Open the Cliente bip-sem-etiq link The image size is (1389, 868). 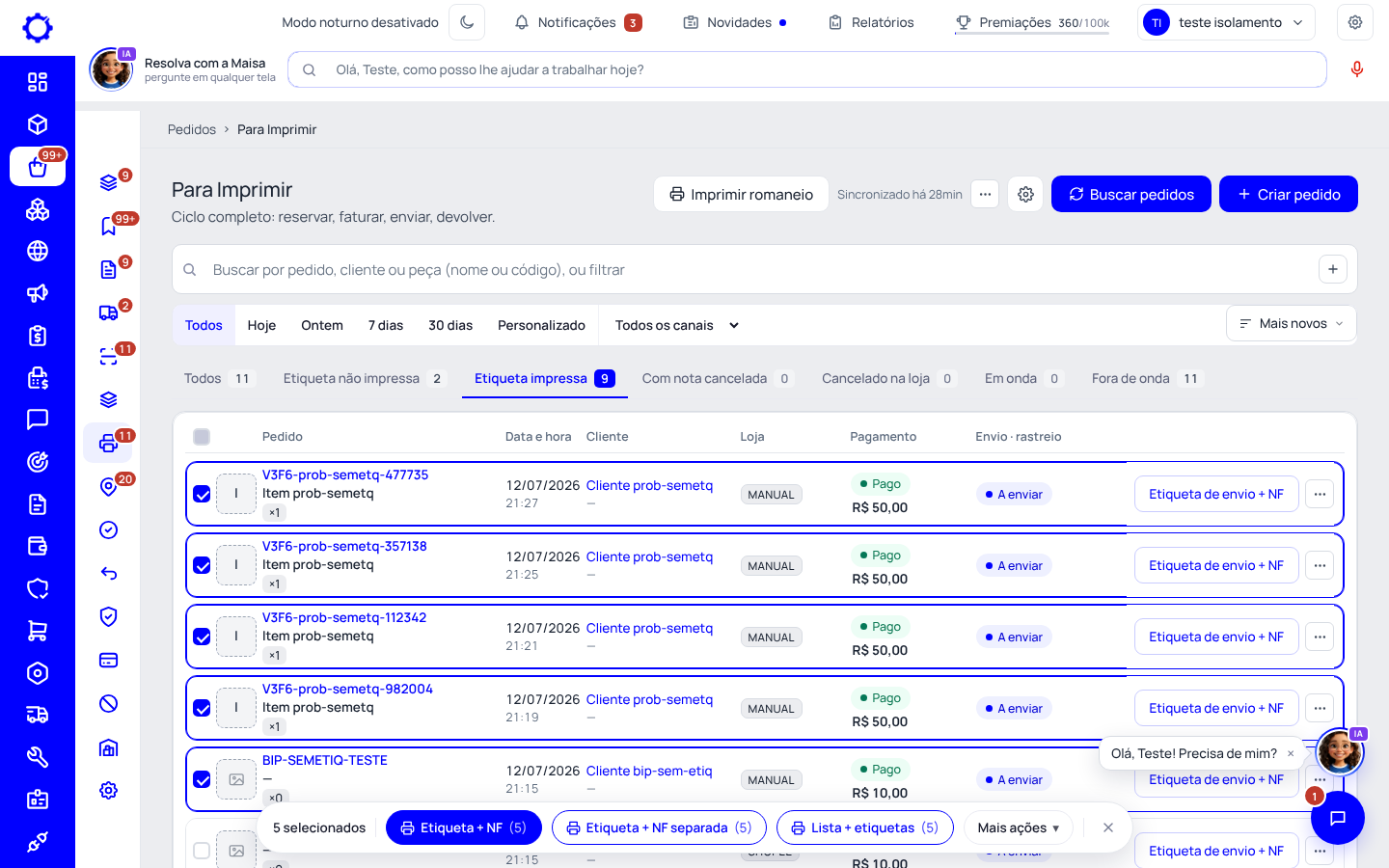click(649, 771)
